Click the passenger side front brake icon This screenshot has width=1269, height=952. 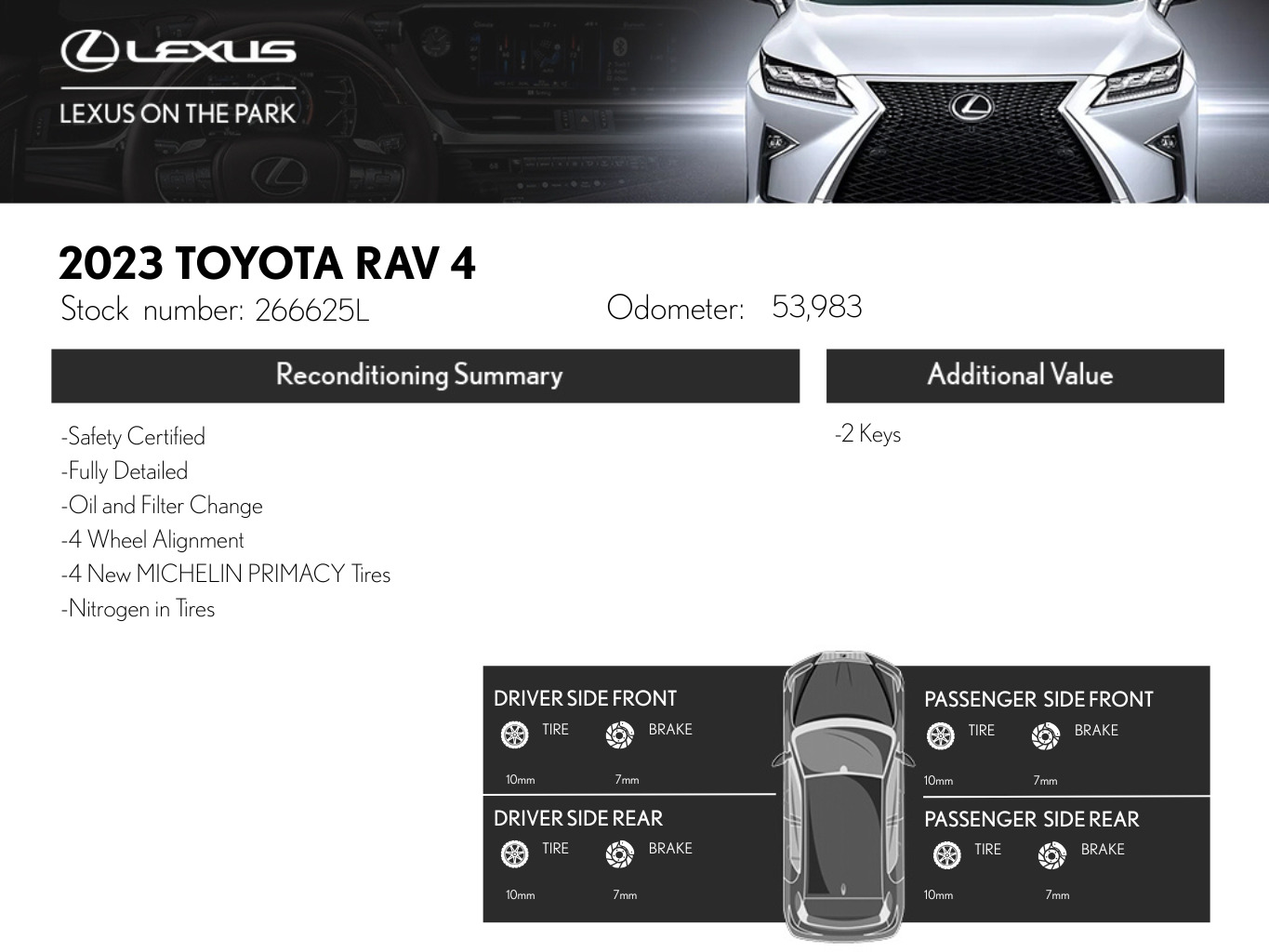pos(1046,736)
